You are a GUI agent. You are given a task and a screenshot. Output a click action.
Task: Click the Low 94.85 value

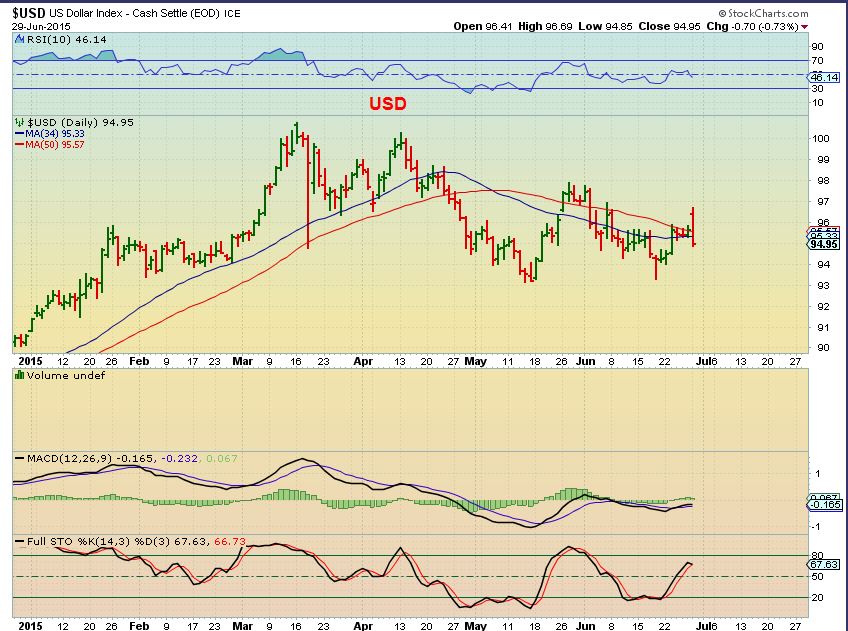point(605,26)
